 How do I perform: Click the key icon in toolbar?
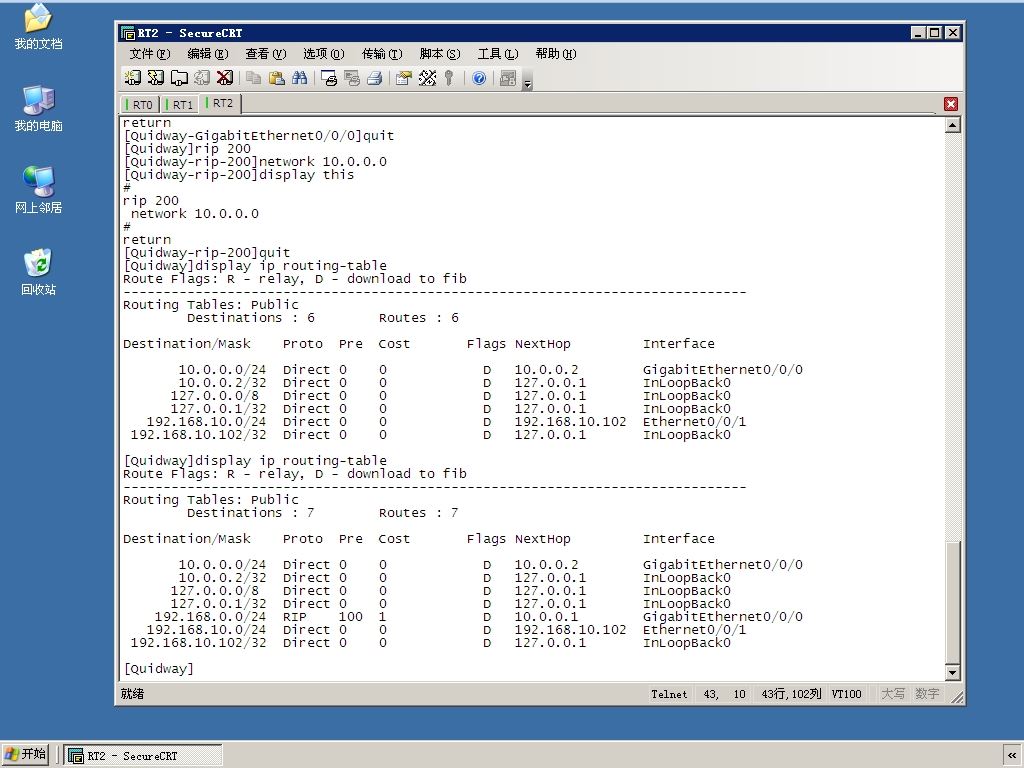[x=449, y=78]
